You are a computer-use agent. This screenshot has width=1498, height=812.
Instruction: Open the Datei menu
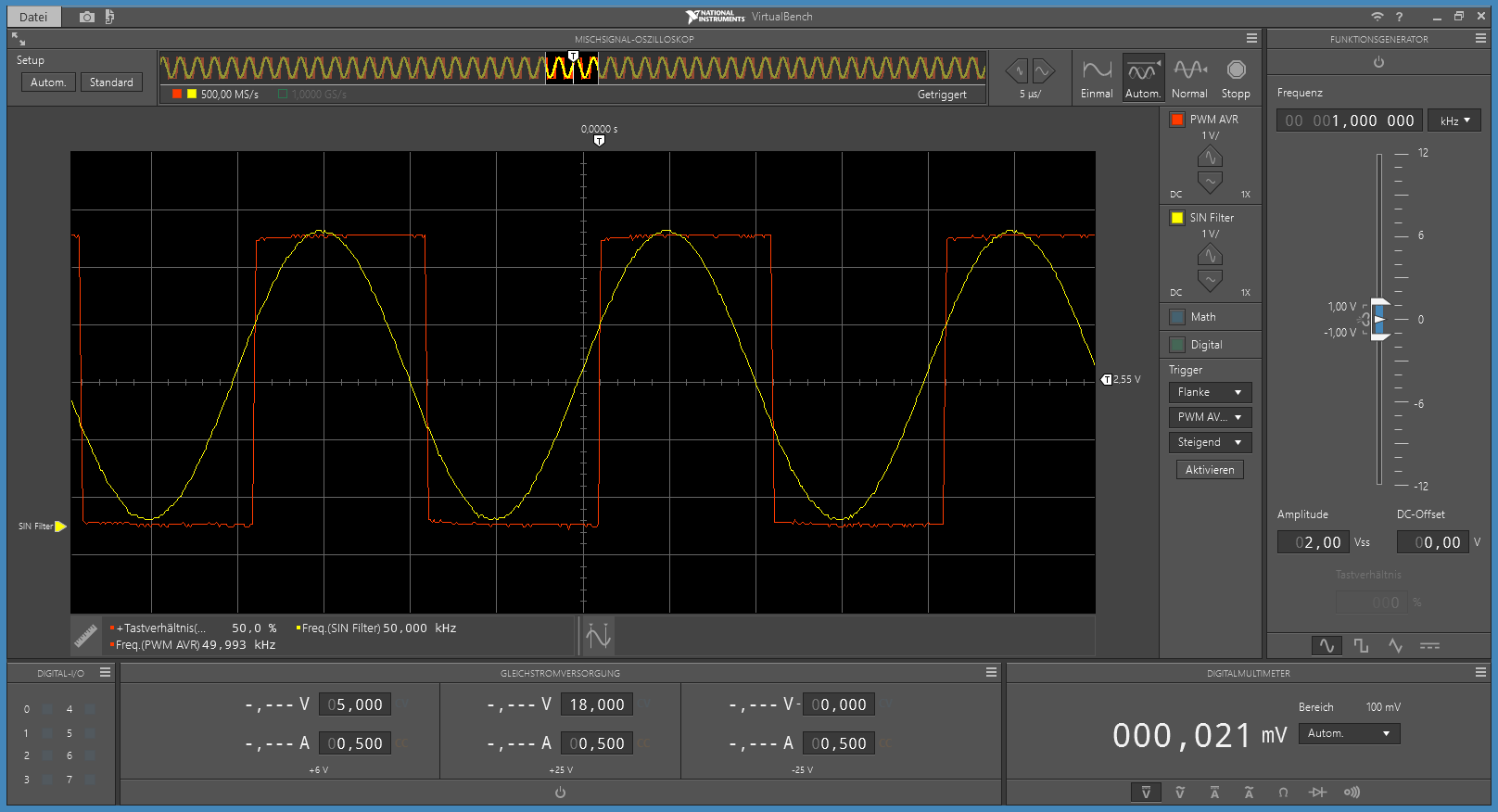coord(33,17)
